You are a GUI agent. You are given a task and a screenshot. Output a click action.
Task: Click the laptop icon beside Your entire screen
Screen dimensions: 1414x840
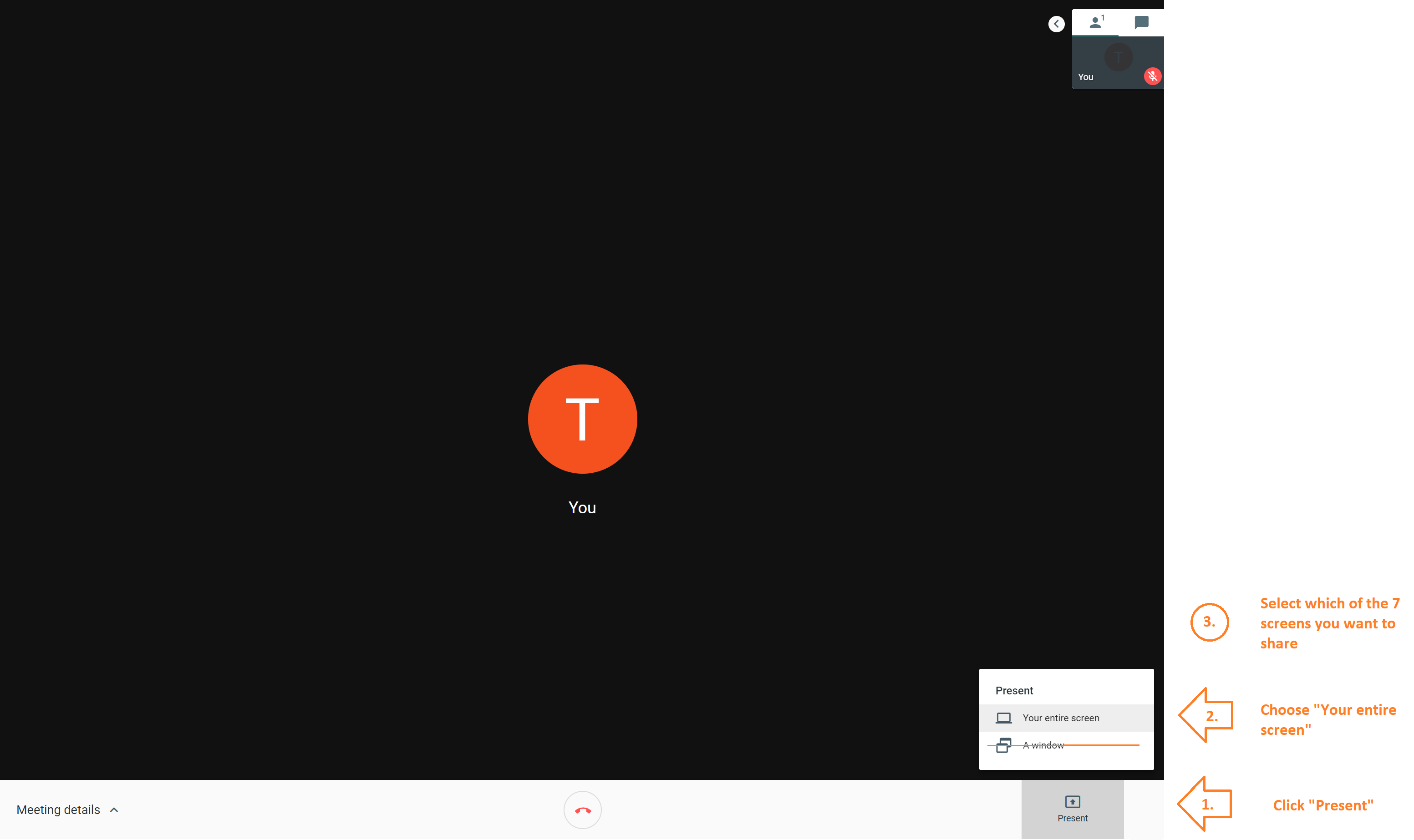[1003, 718]
